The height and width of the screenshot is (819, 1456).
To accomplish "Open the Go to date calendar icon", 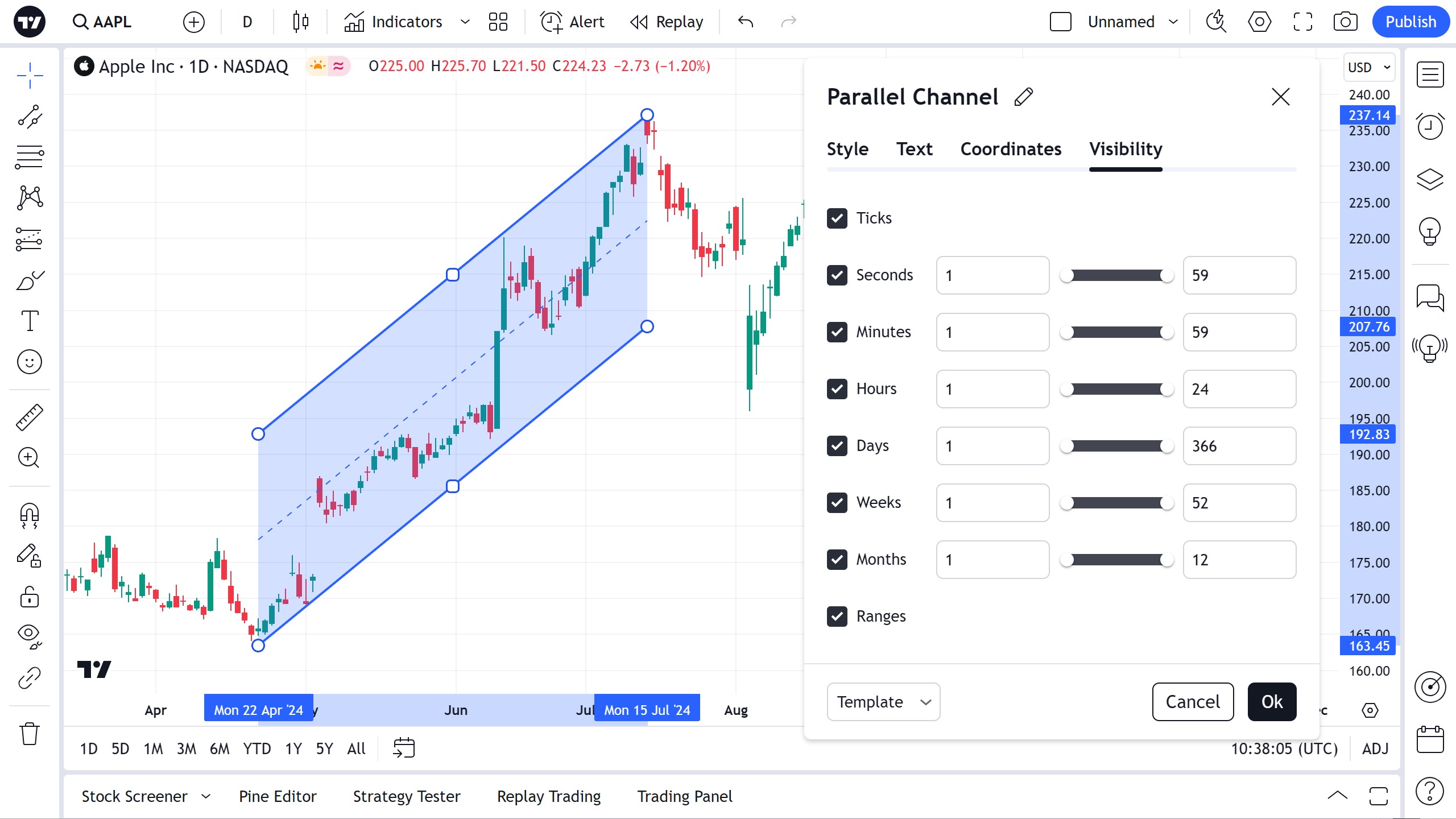I will (x=404, y=748).
